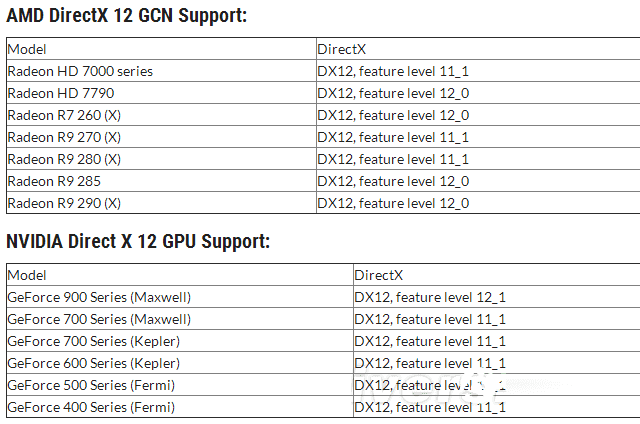Click GeForce 700 Series (Kepler) cell
The height and width of the screenshot is (424, 640).
click(x=93, y=341)
